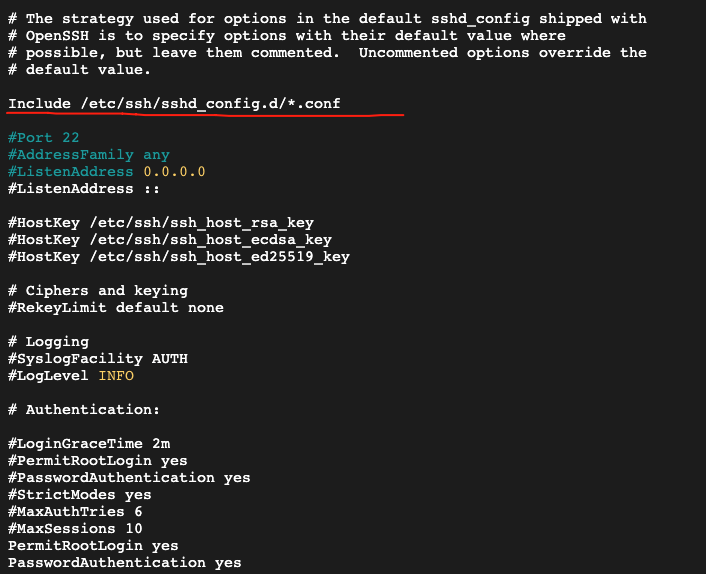Click the uncommented PermitRootLogin yes line
706x574 pixels.
pos(93,546)
